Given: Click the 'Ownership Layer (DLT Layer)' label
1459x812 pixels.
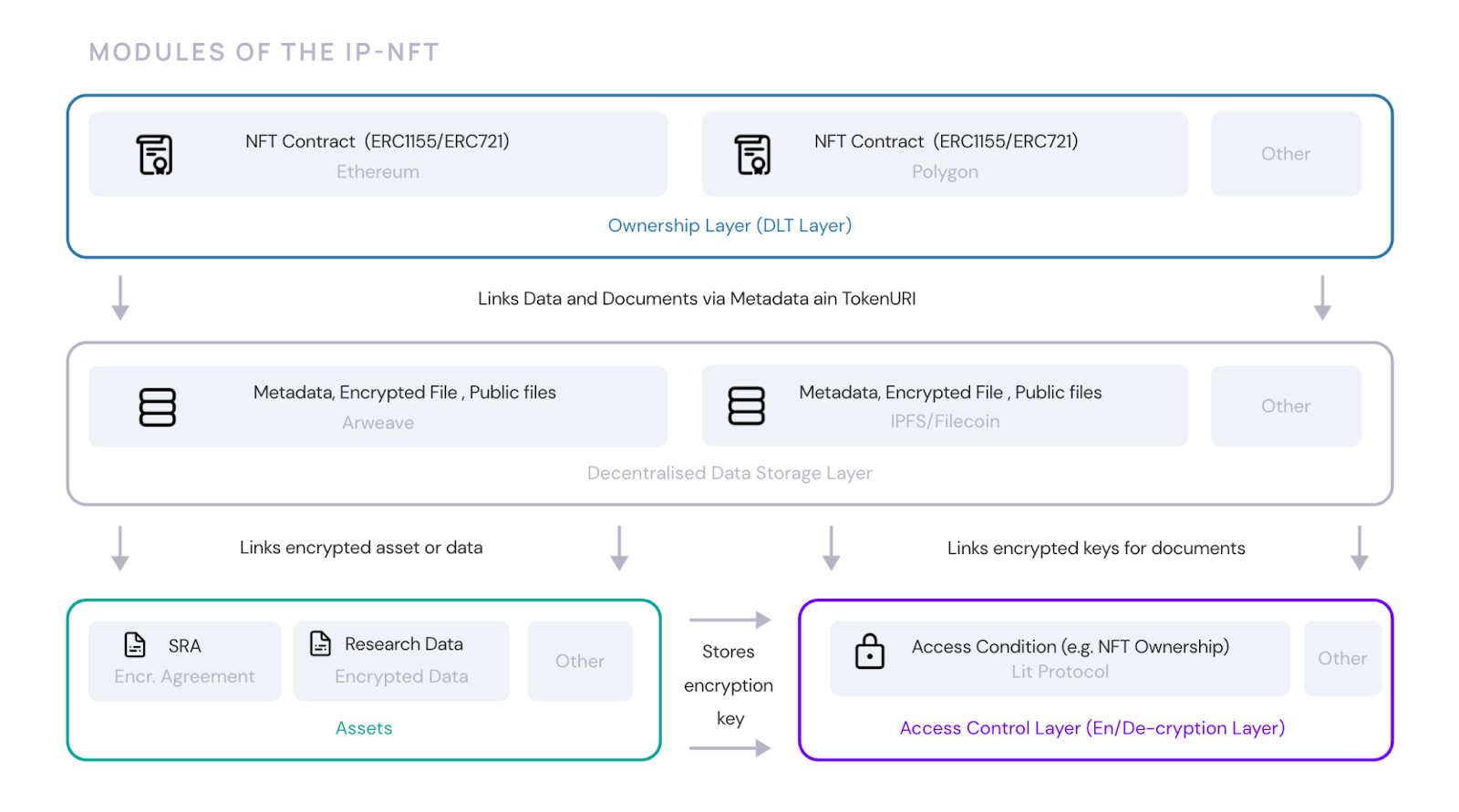Looking at the screenshot, I should [729, 225].
